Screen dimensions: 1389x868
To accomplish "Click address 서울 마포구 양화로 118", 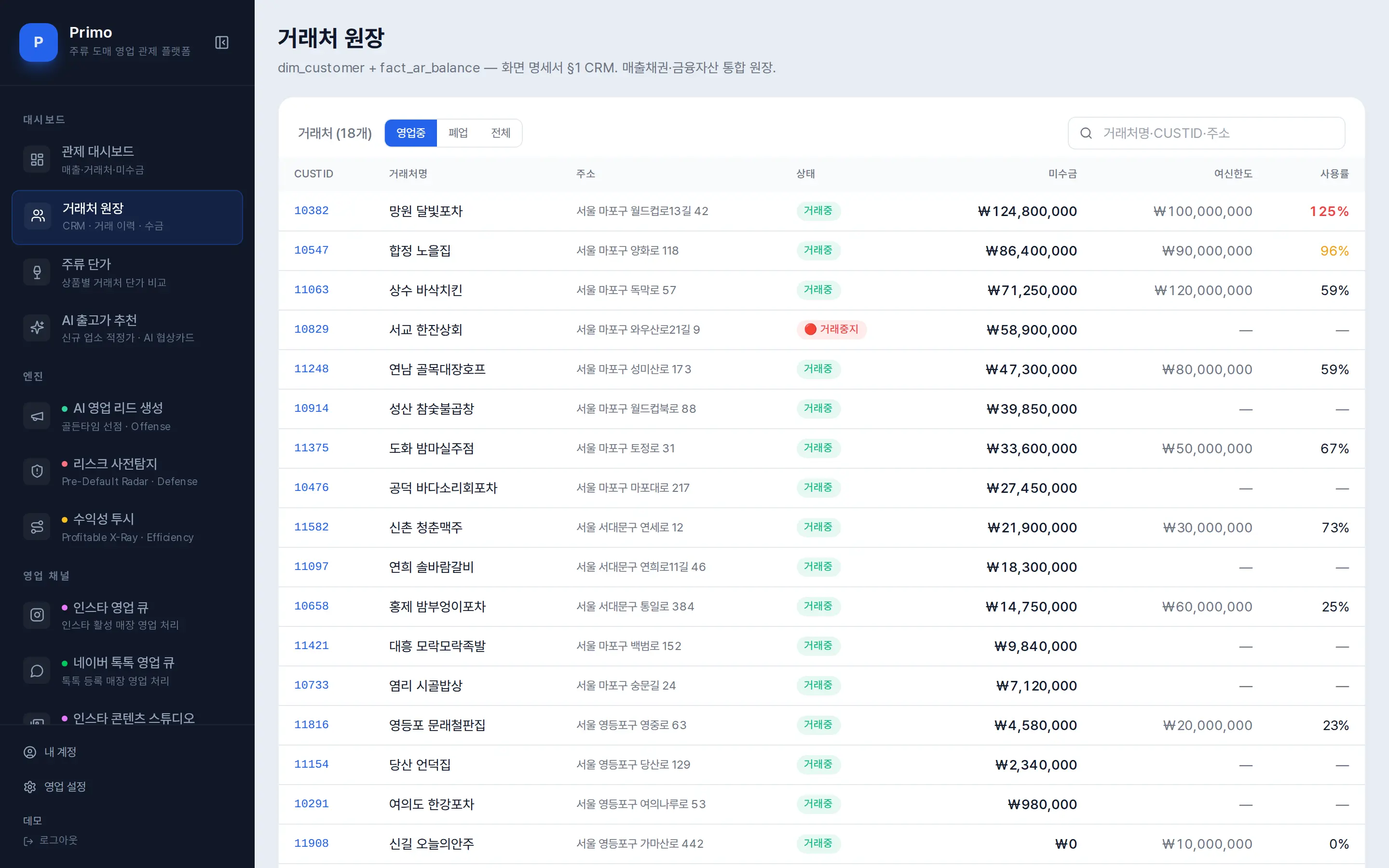I will (627, 251).
